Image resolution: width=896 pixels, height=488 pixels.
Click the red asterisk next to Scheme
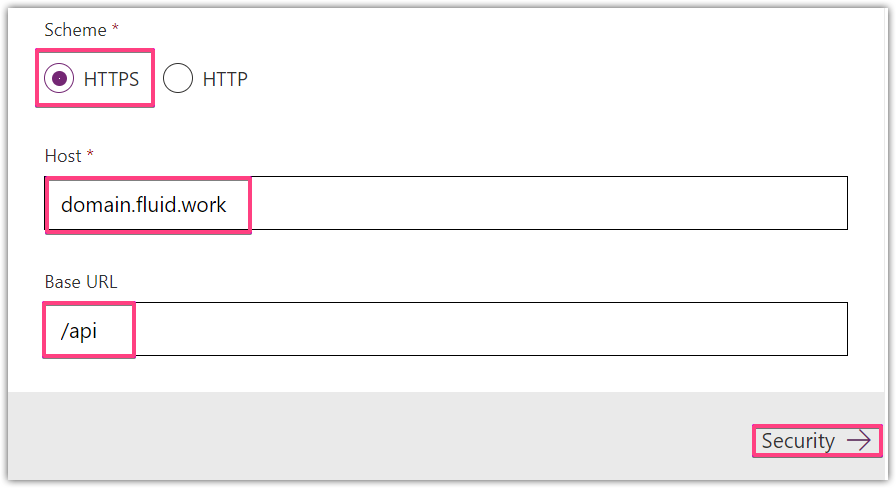(115, 27)
